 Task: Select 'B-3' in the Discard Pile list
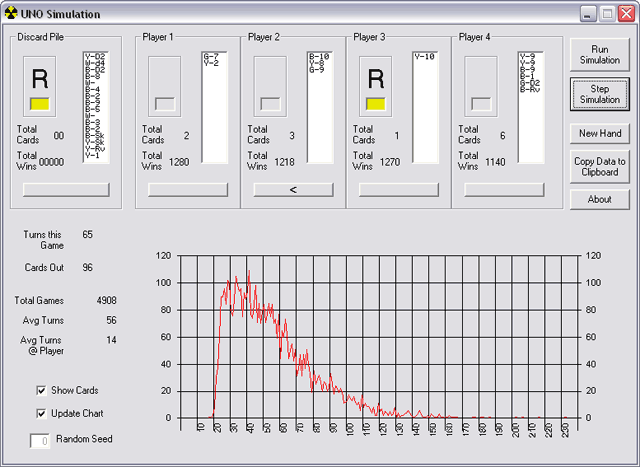coord(92,122)
